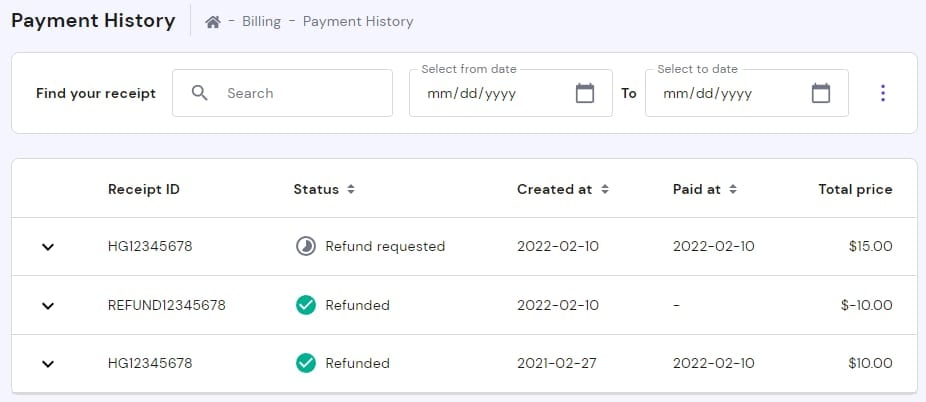Focus the receipt Search field
This screenshot has width=926, height=402.
point(300,93)
